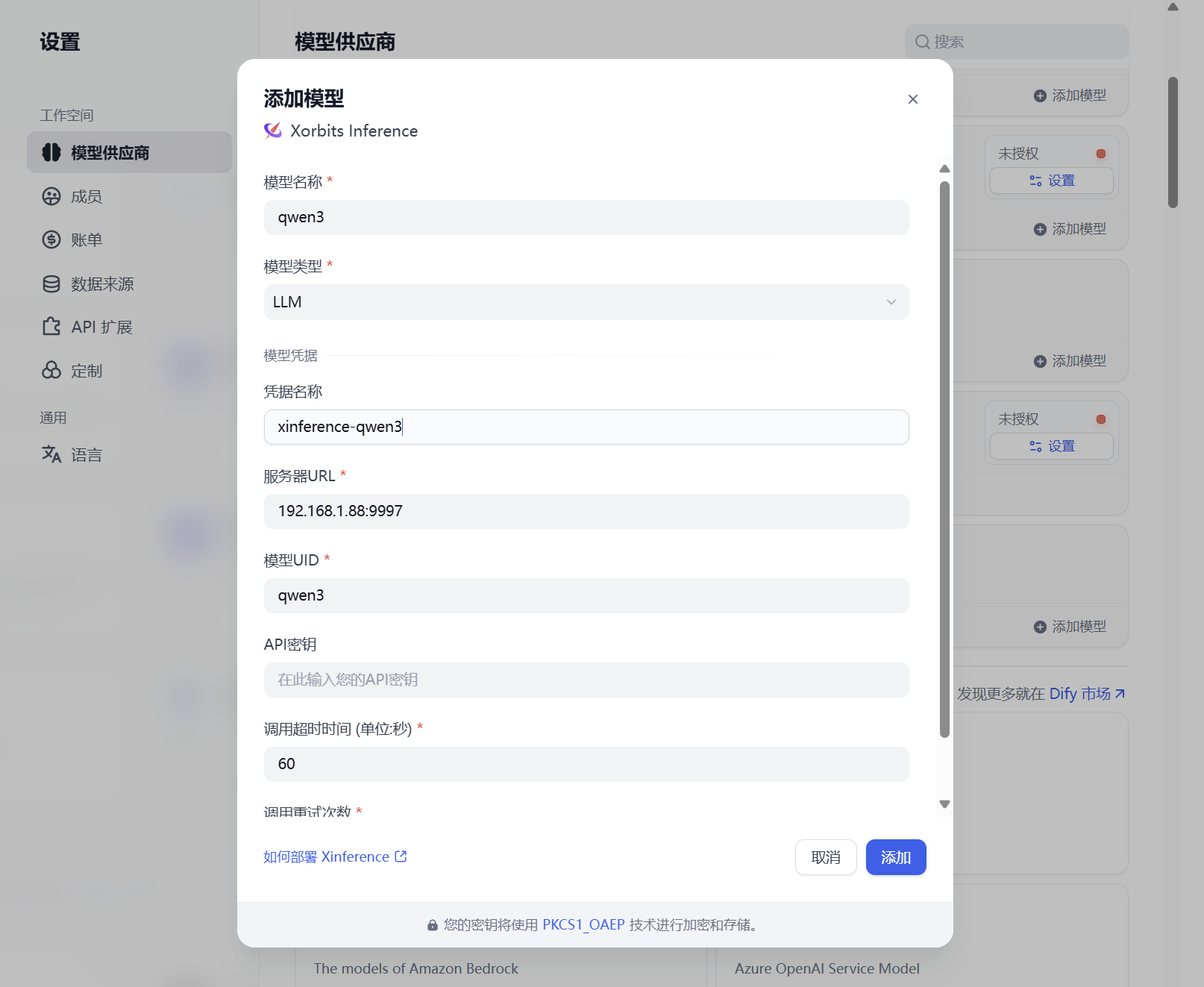Image resolution: width=1204 pixels, height=987 pixels.
Task: Click the page scrollbar up arrow
Action: [1173, 7]
